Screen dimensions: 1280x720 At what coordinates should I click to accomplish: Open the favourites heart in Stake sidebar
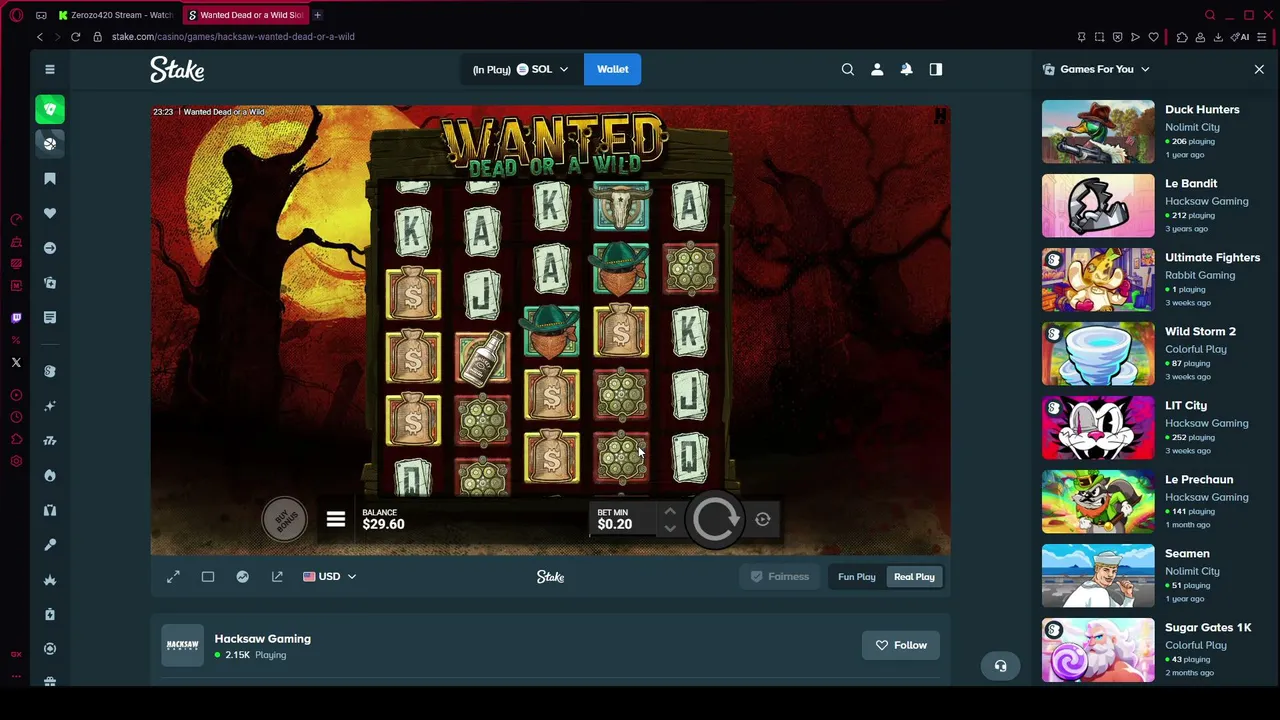50,213
